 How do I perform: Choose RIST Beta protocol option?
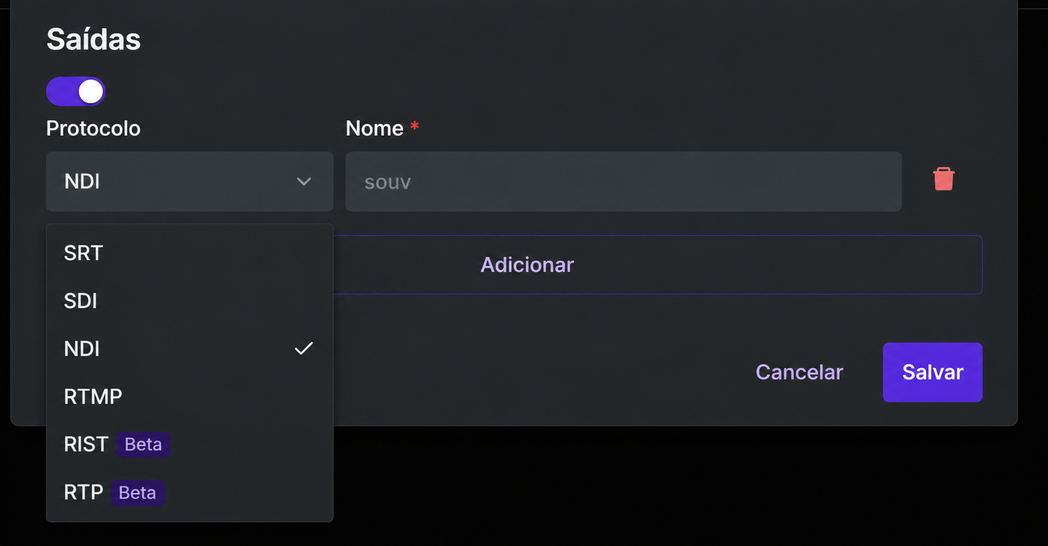pos(190,444)
